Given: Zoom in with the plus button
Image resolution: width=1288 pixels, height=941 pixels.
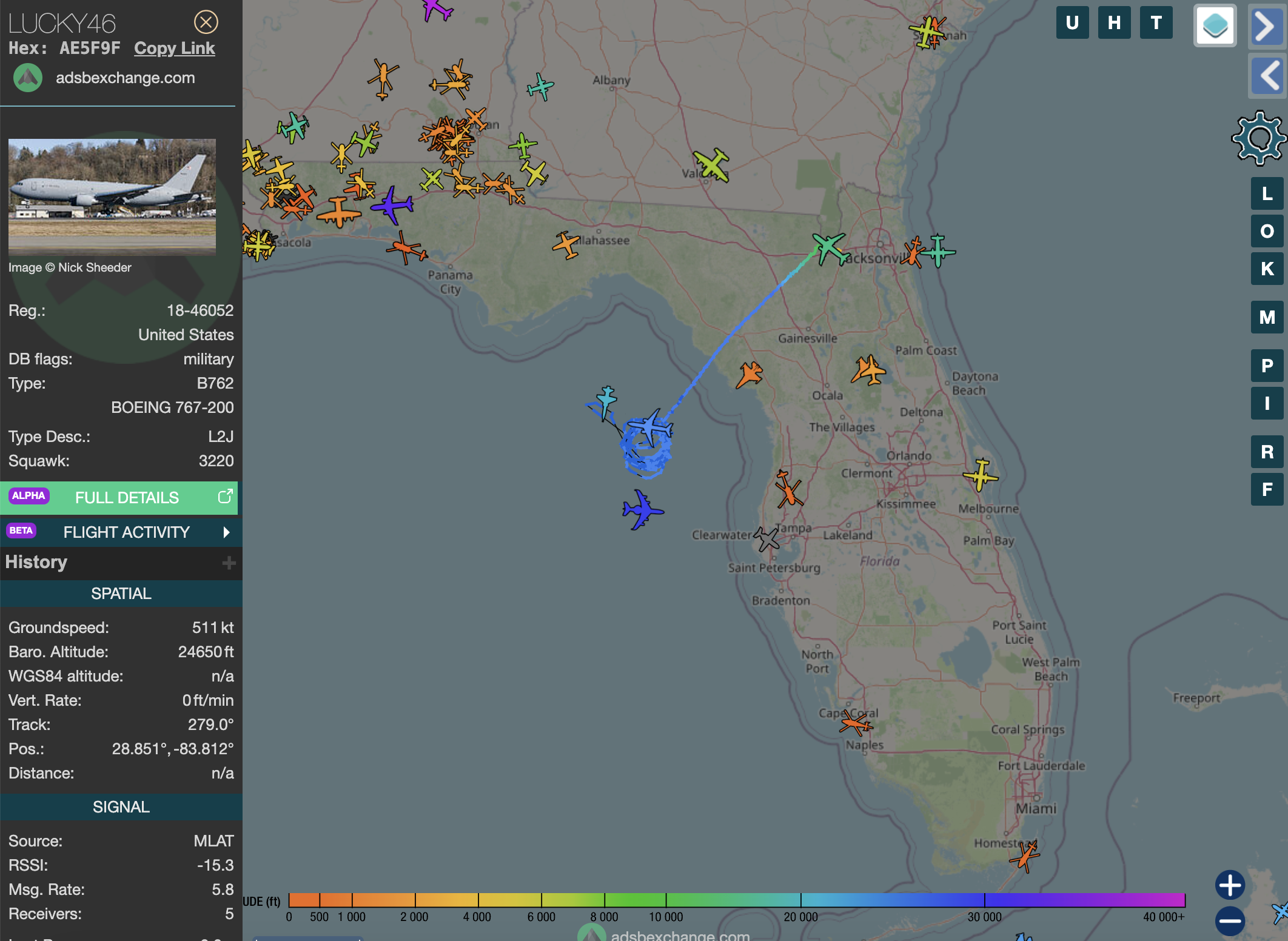Looking at the screenshot, I should (x=1230, y=885).
